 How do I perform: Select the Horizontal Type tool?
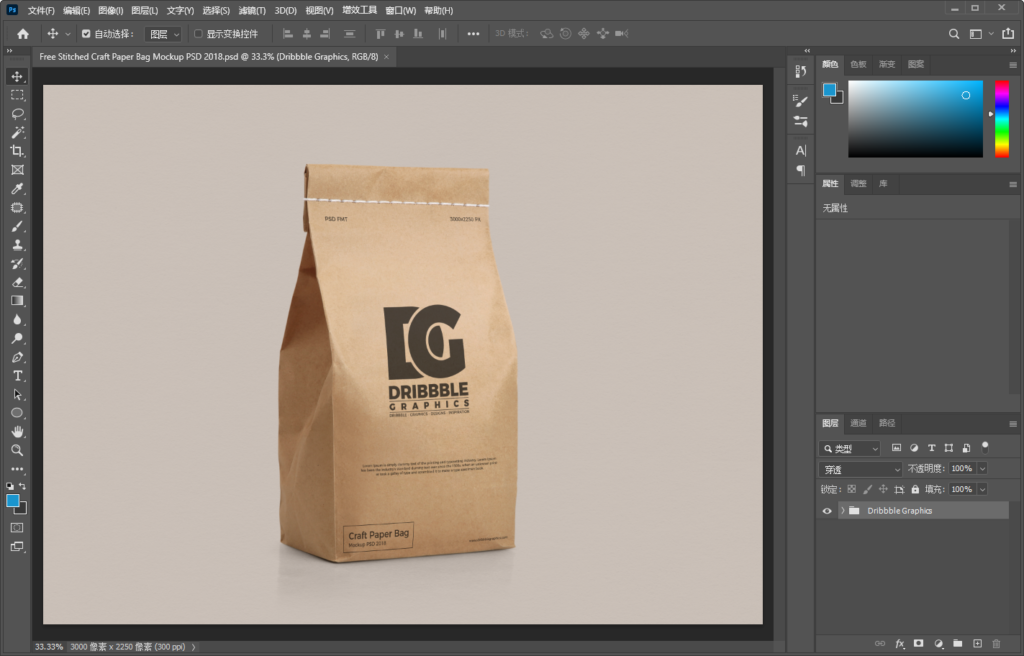click(17, 376)
